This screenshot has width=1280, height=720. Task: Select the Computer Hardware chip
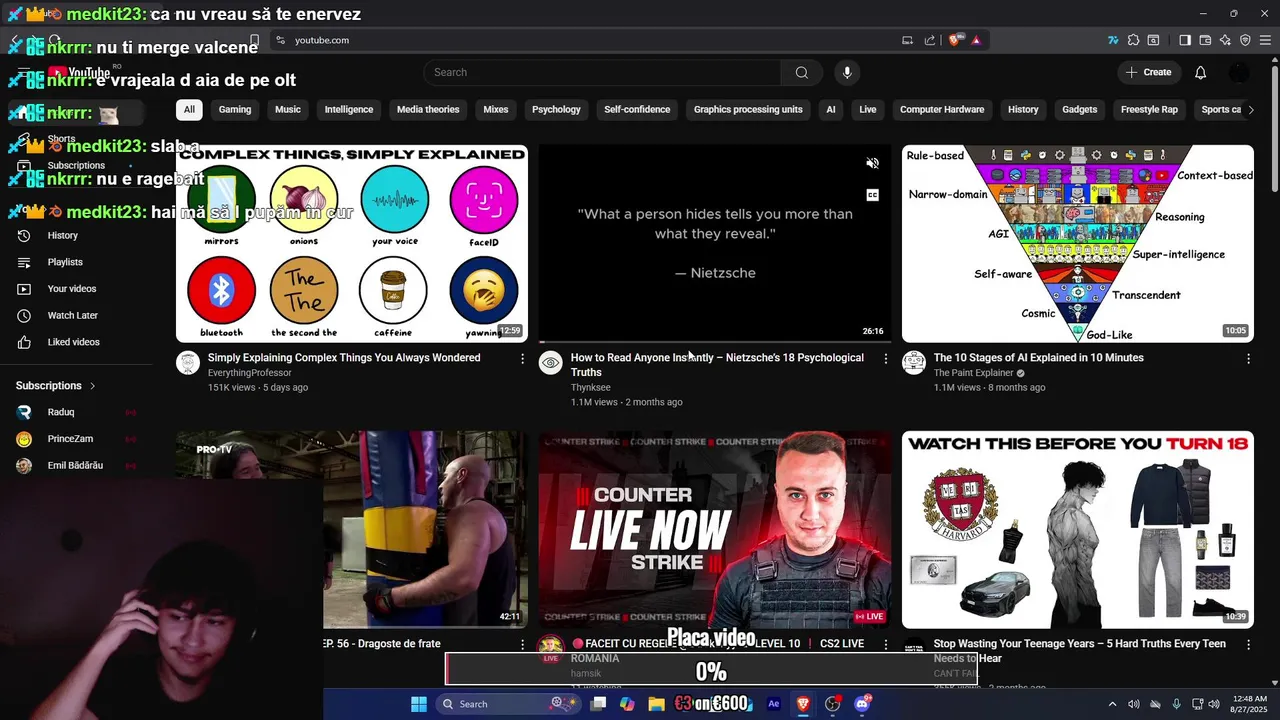point(942,110)
